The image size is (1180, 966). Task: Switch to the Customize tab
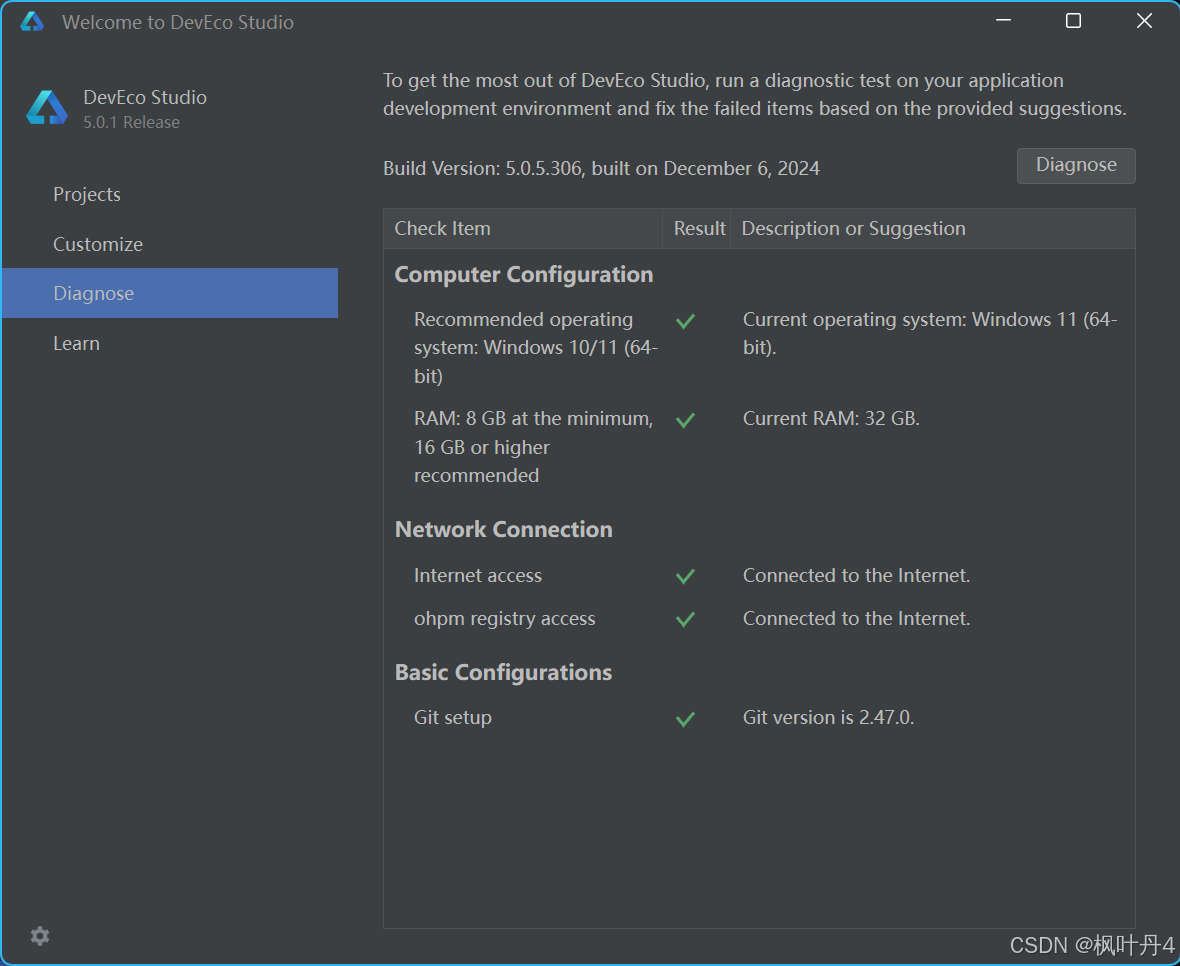click(98, 244)
